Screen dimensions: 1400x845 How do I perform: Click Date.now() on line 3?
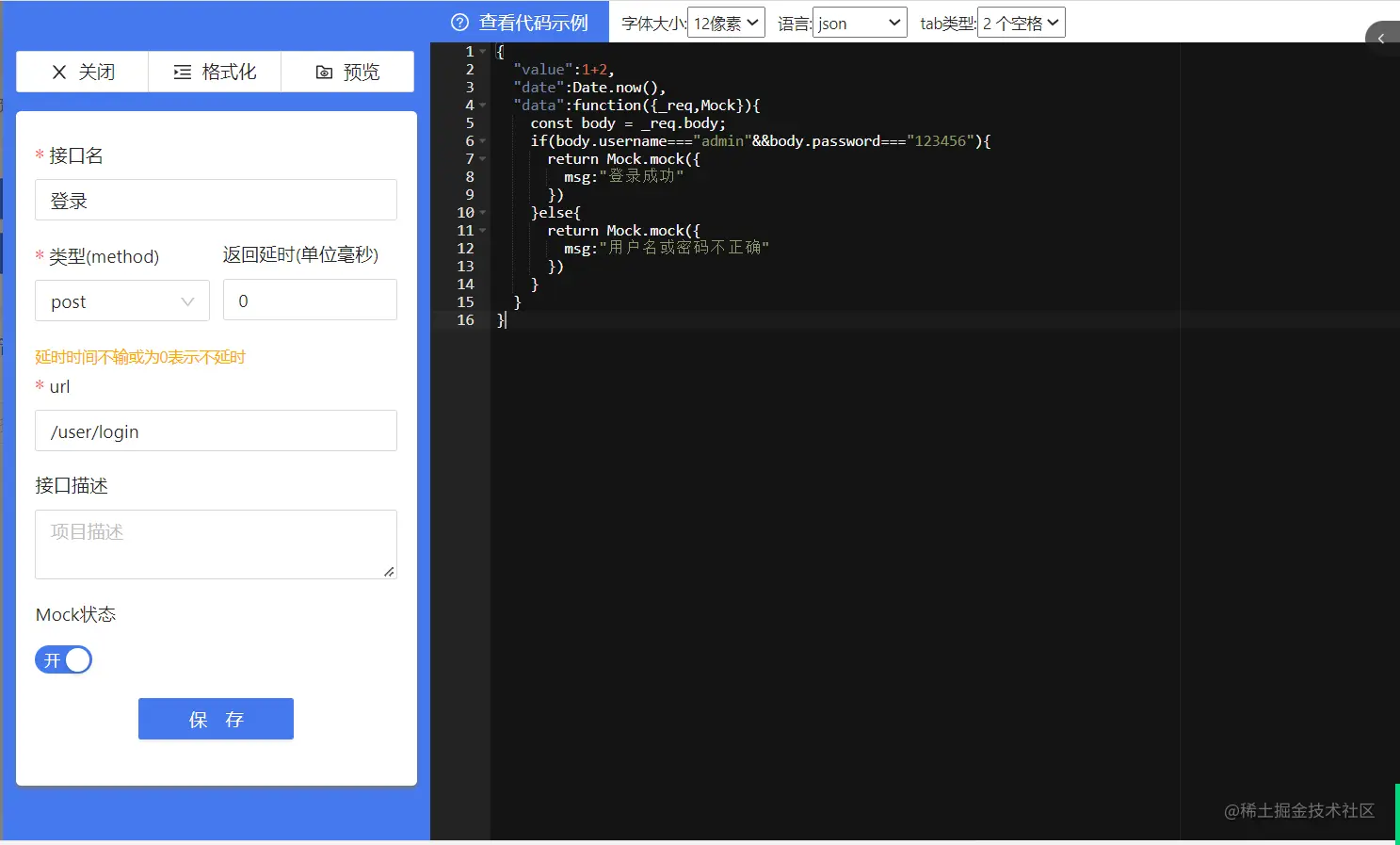point(615,88)
